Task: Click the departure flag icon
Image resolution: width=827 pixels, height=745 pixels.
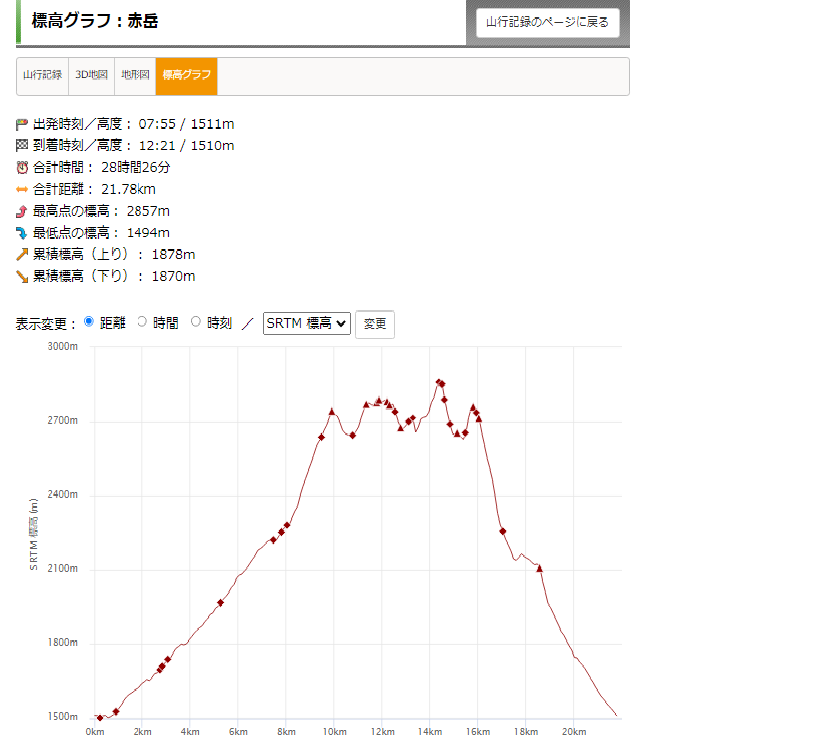Action: [x=22, y=124]
